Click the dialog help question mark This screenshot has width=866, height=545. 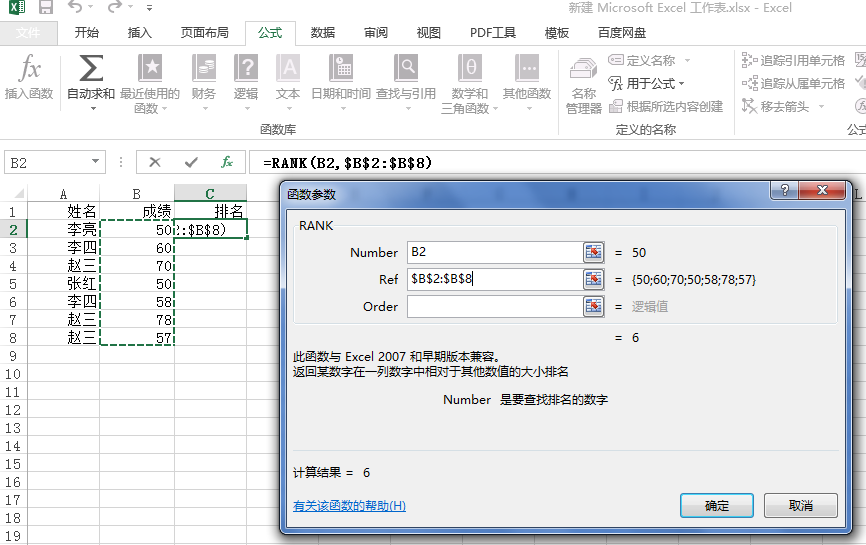pos(785,191)
